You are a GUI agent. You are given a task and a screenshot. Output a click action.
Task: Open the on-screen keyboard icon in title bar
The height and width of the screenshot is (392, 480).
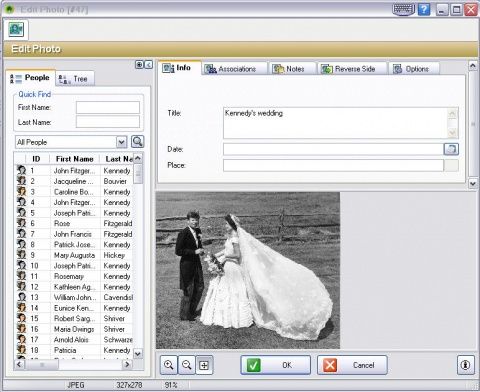[x=403, y=9]
